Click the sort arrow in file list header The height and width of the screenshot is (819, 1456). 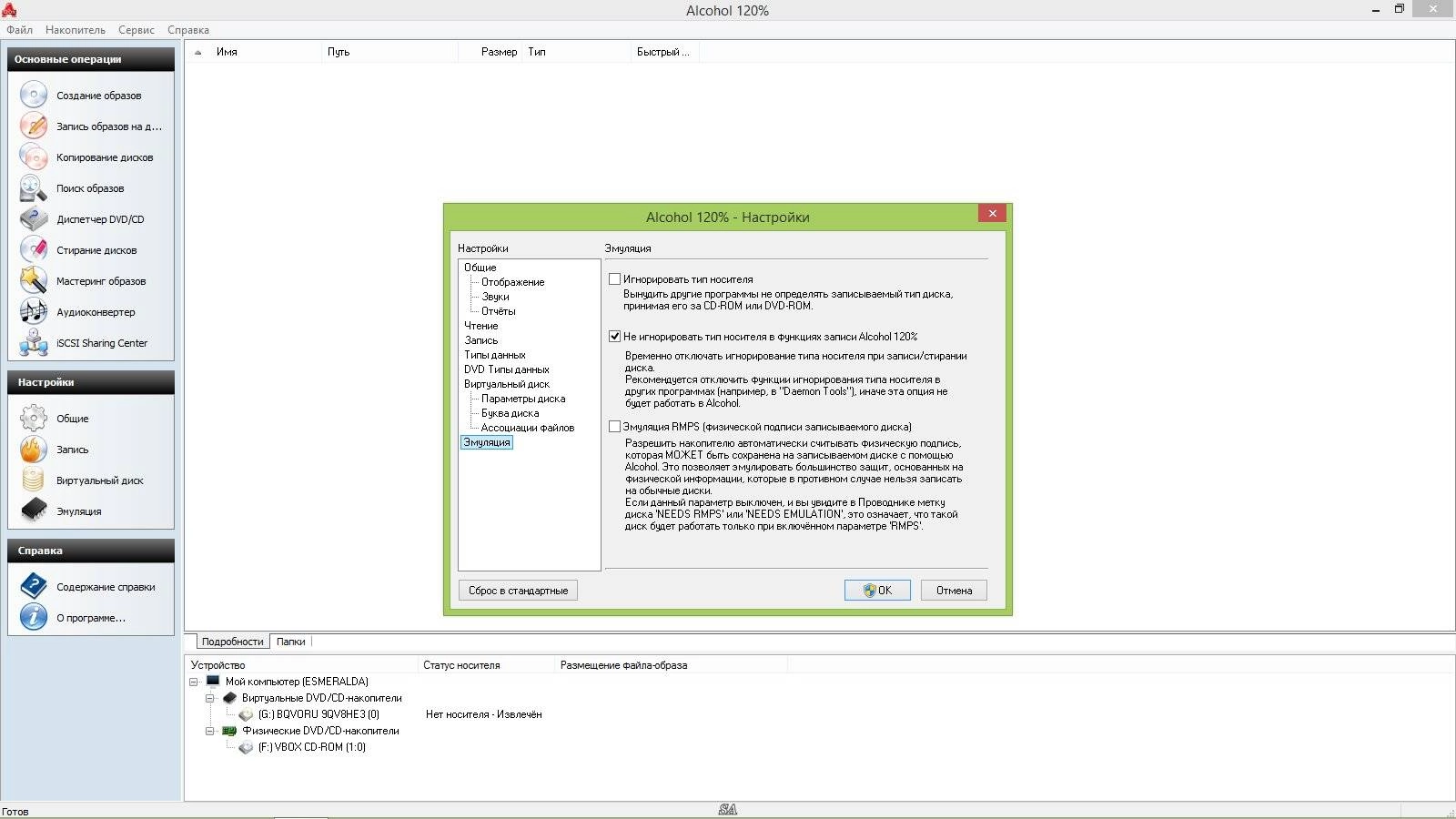pyautogui.click(x=198, y=52)
